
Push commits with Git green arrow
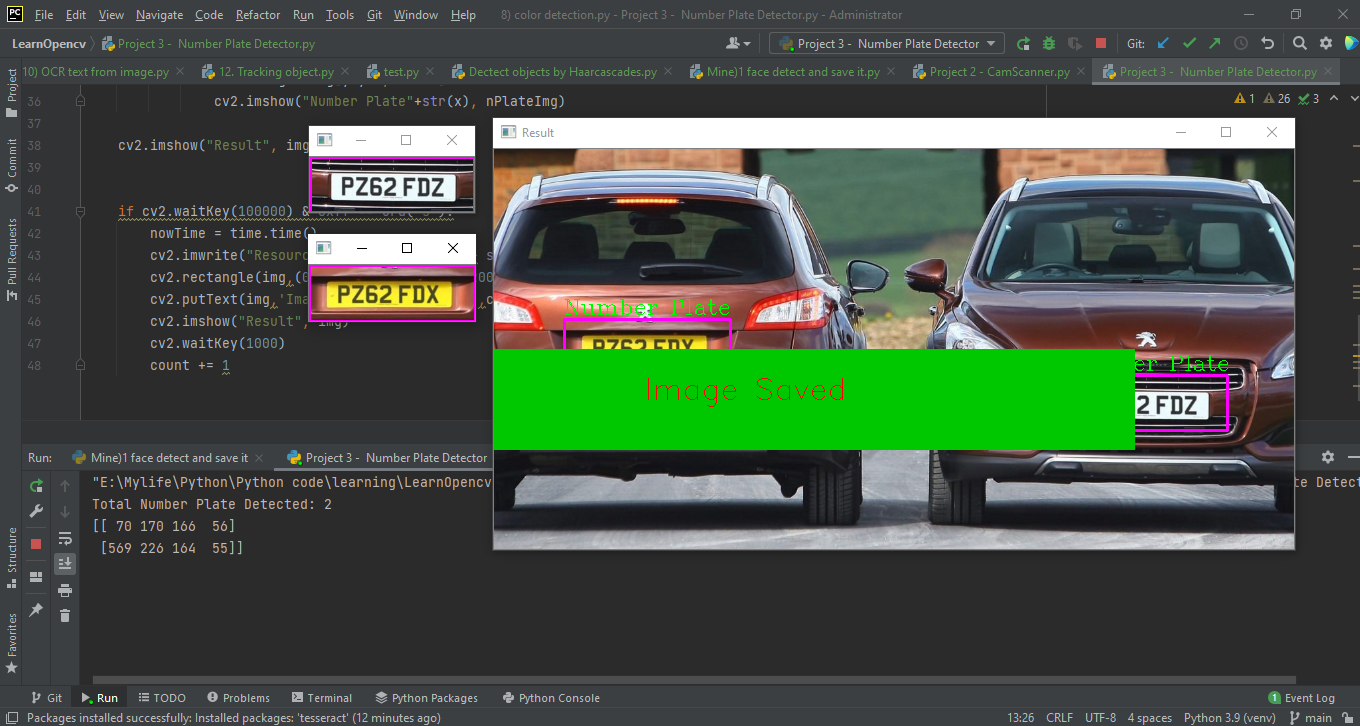tap(1215, 43)
